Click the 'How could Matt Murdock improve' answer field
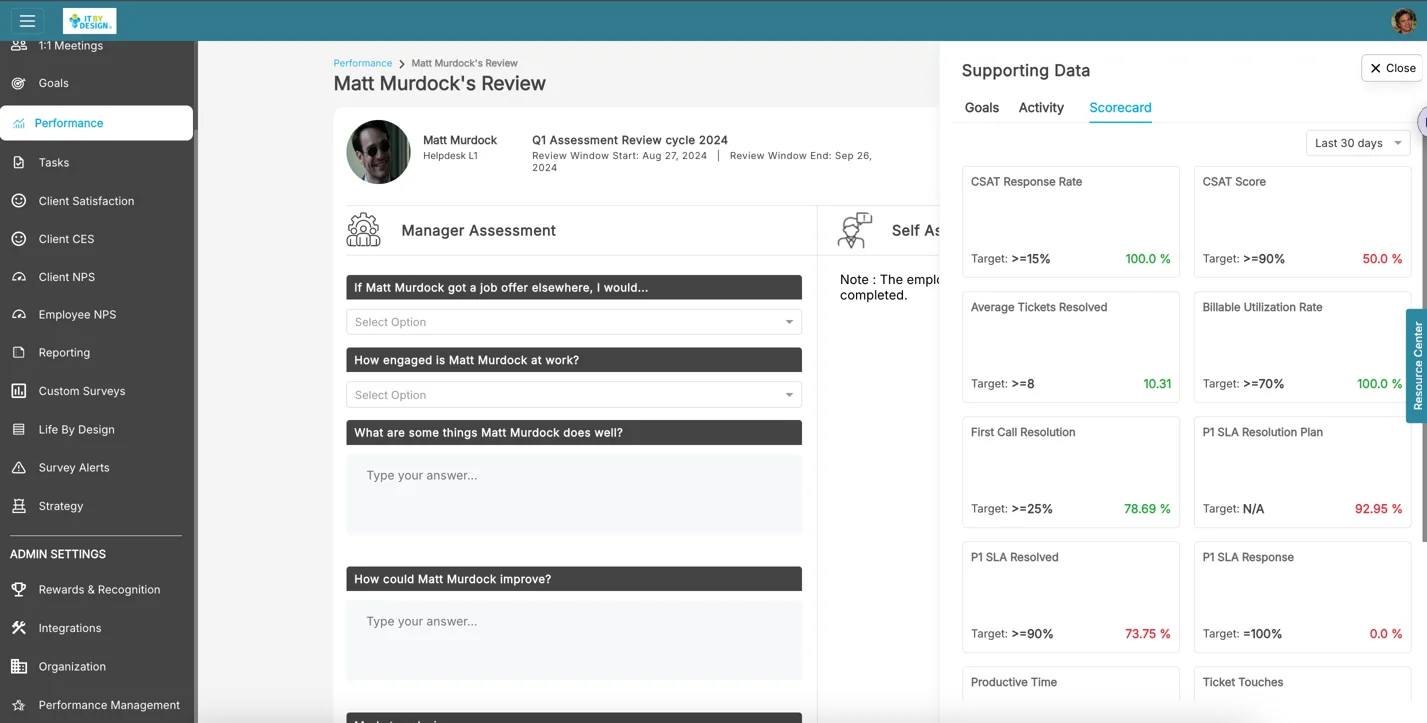Viewport: 1427px width, 723px height. pyautogui.click(x=574, y=640)
